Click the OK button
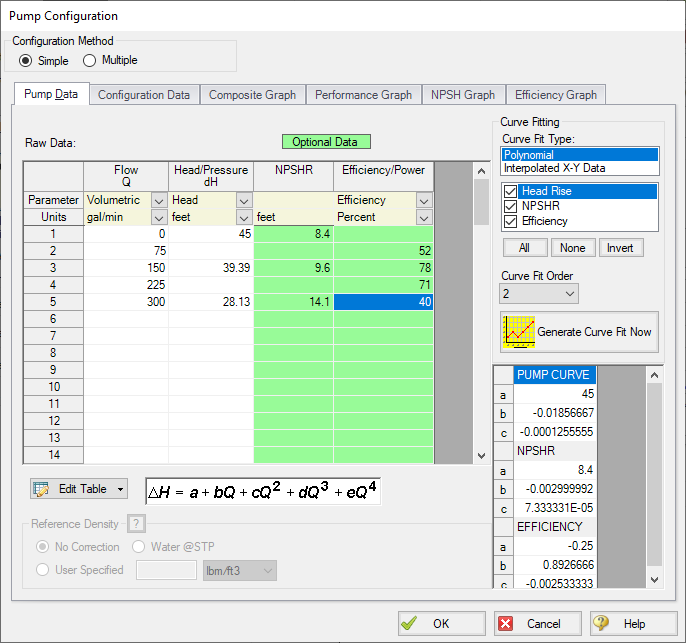The height and width of the screenshot is (643, 686). click(x=441, y=623)
